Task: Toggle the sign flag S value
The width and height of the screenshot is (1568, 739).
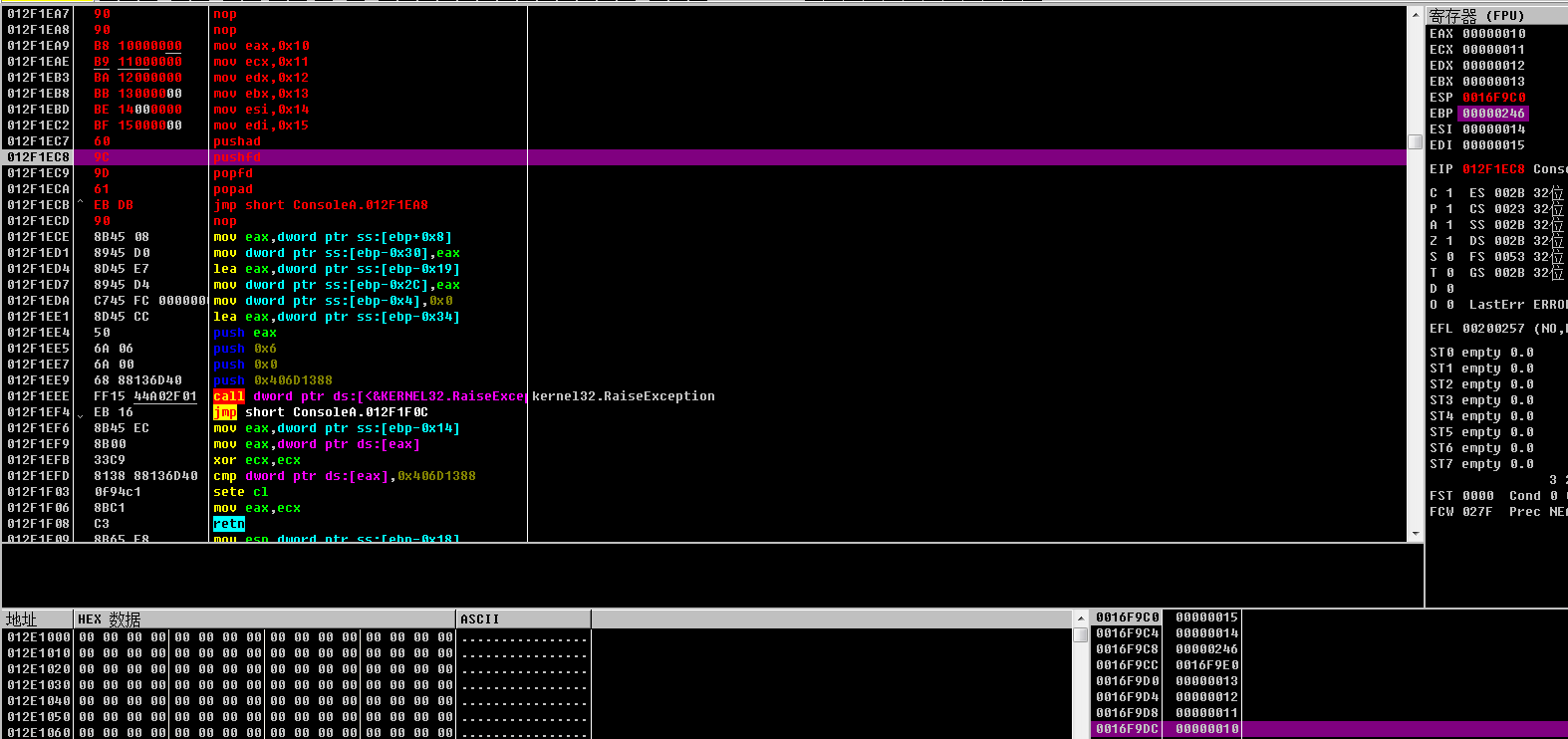Action: pyautogui.click(x=1449, y=257)
